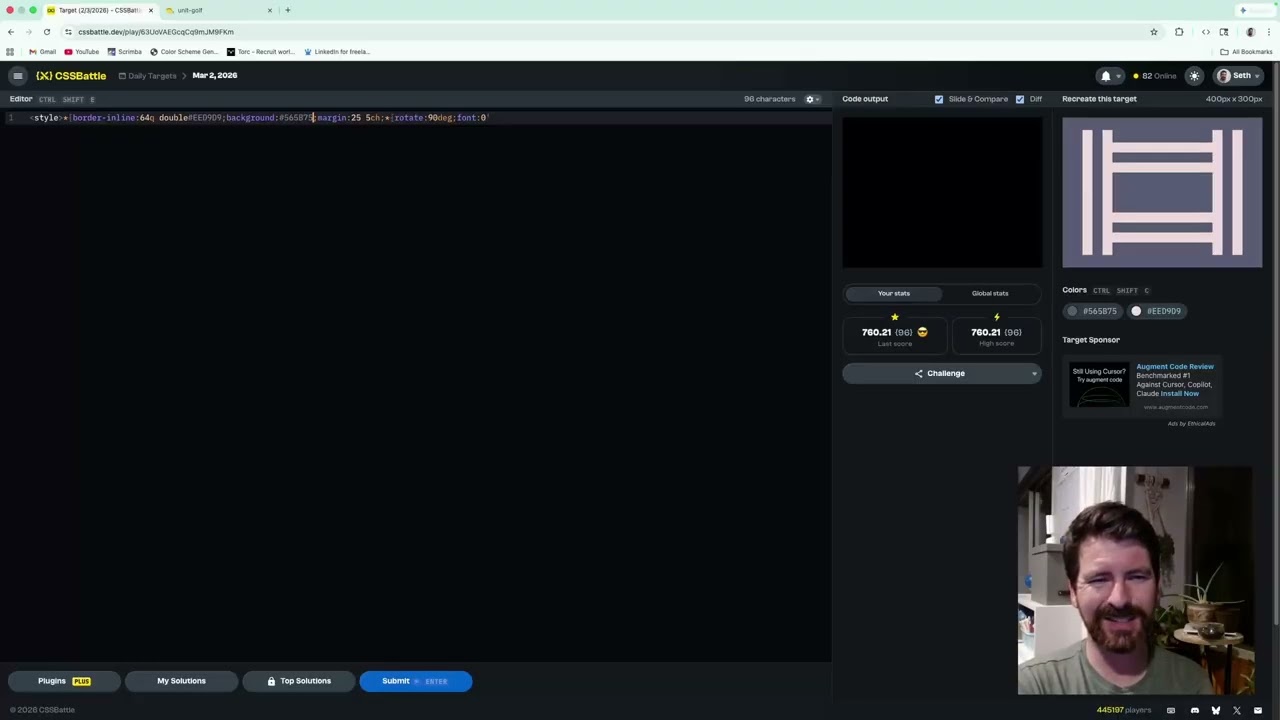Click the Install Now link
1280x720 pixels.
pyautogui.click(x=1179, y=394)
